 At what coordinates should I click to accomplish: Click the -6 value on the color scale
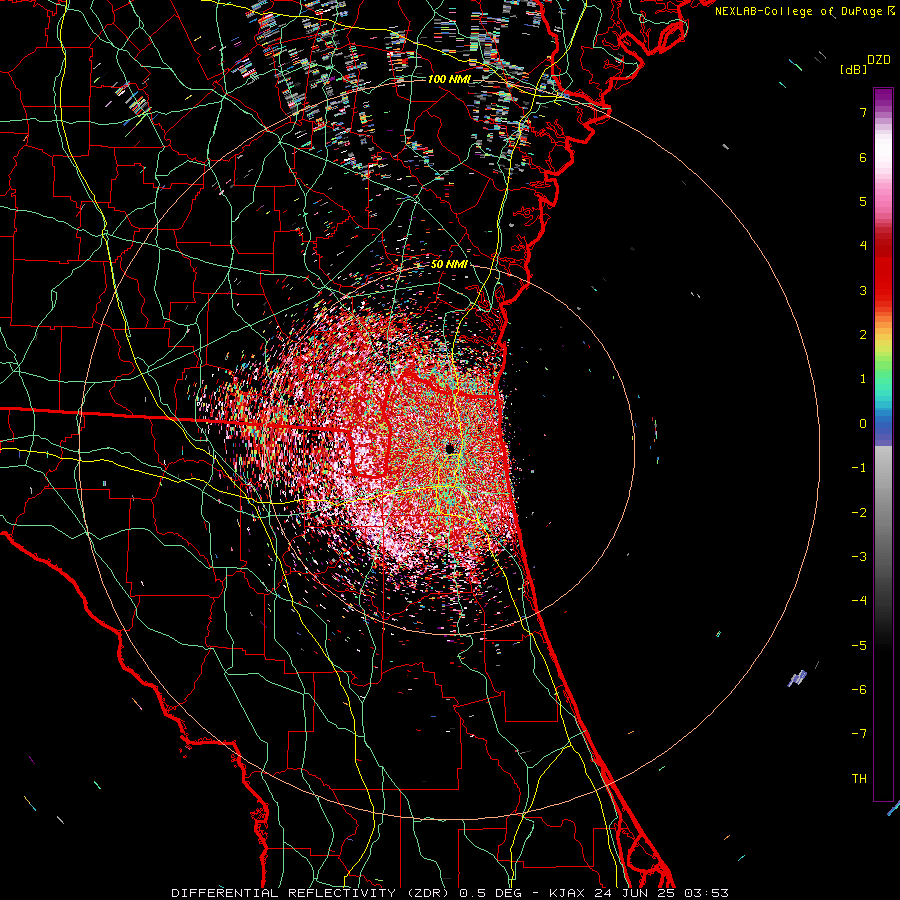[859, 690]
